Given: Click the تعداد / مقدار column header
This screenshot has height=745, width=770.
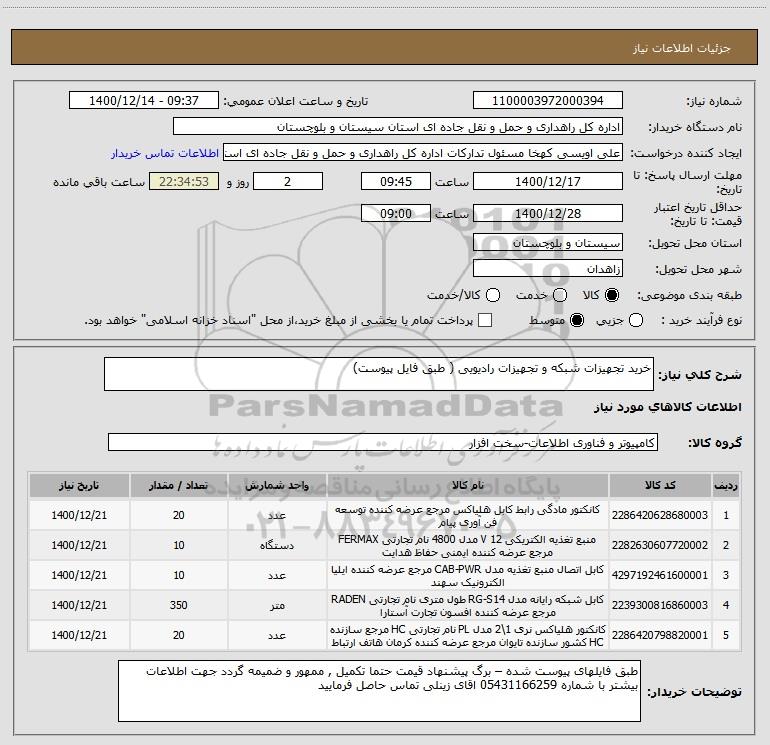Looking at the screenshot, I should pos(179,485).
